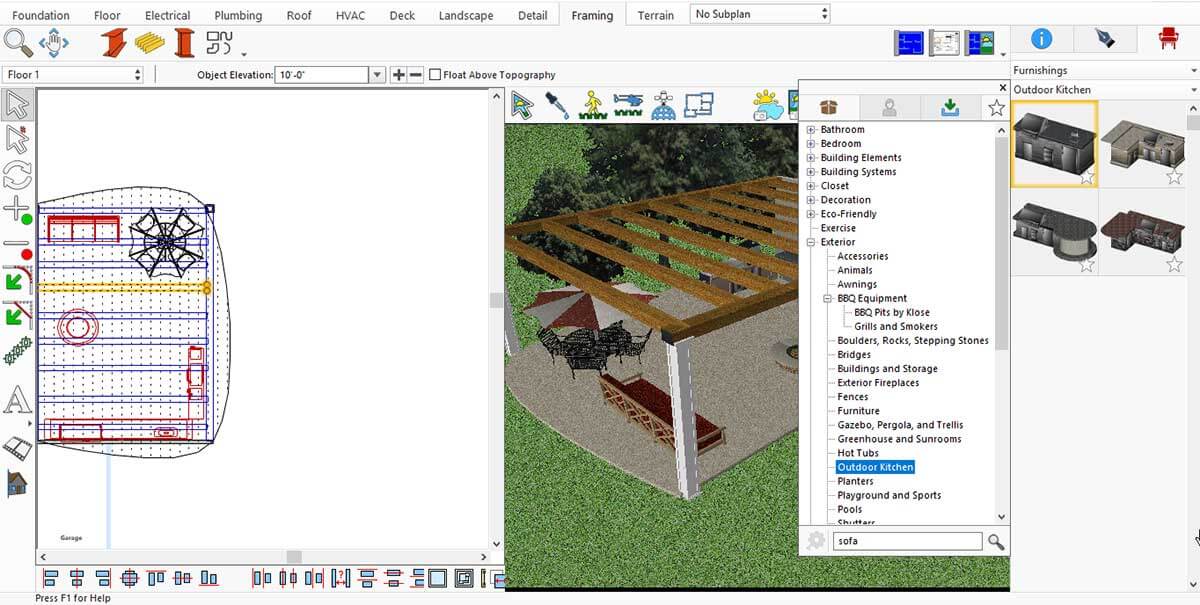1200x605 pixels.
Task: Select the eyedropper tool in 3D view
Action: (x=556, y=104)
